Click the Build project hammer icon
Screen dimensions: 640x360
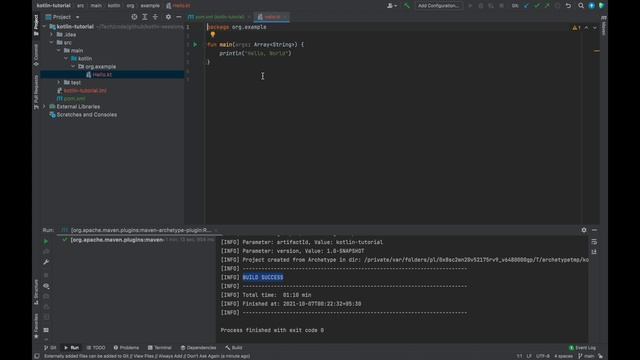407,6
